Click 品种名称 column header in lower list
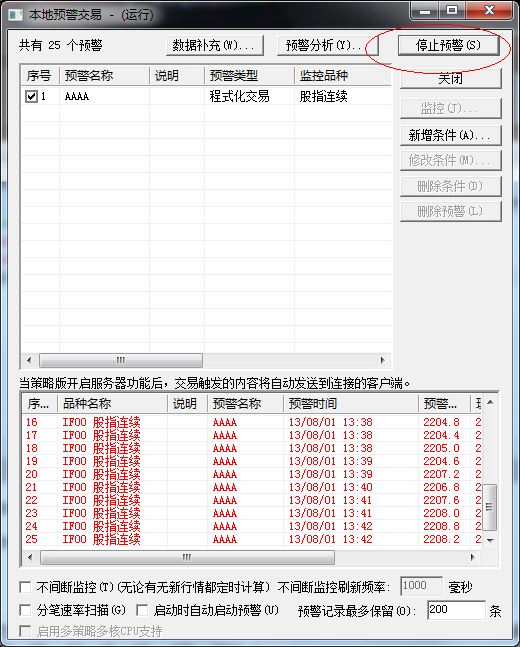 click(x=112, y=404)
